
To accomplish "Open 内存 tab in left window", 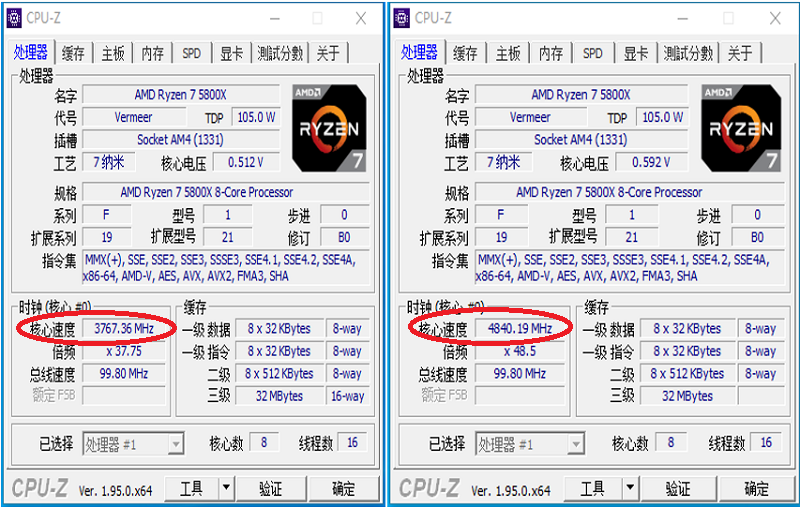I will click(153, 53).
